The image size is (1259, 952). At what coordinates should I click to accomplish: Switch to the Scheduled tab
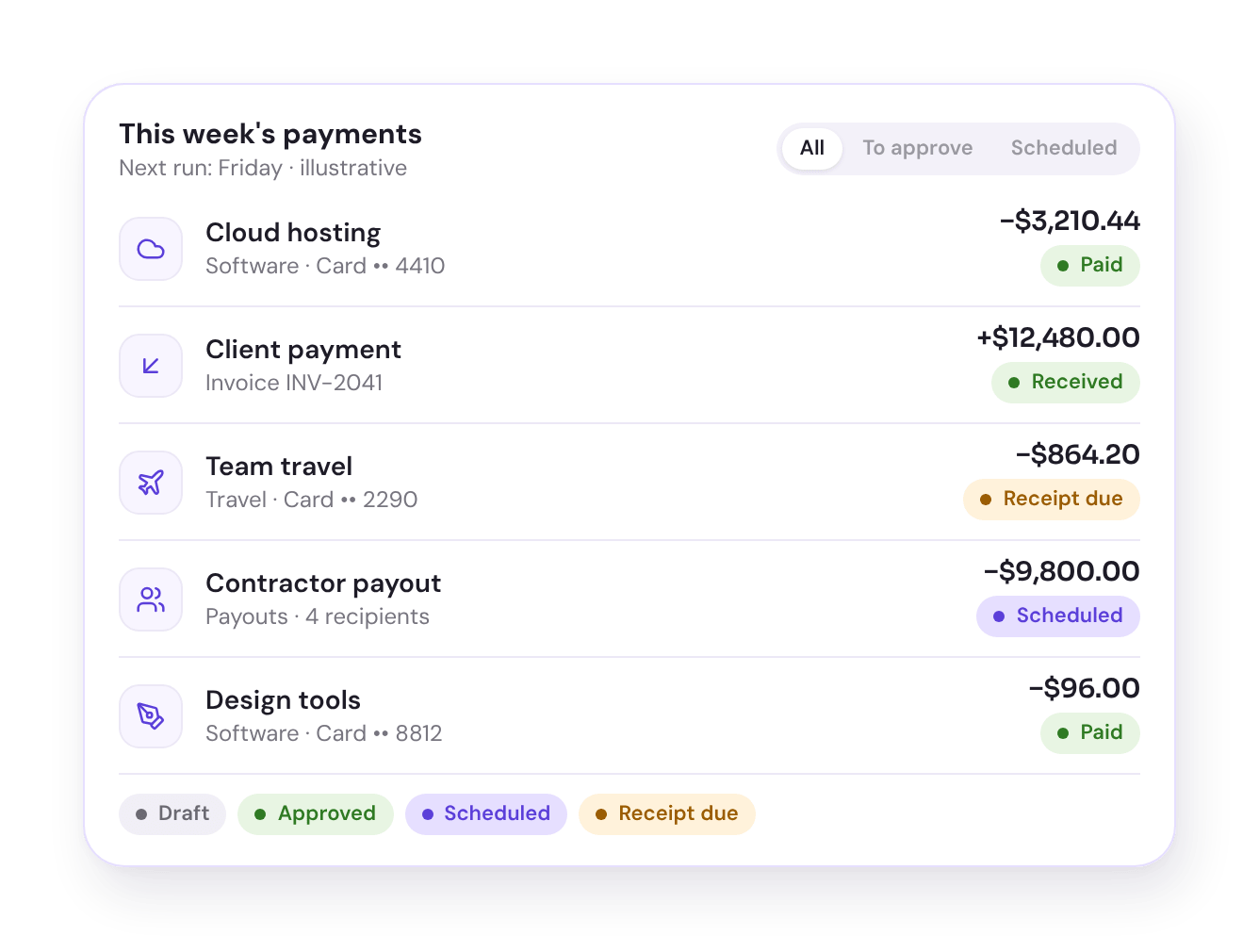1064,148
